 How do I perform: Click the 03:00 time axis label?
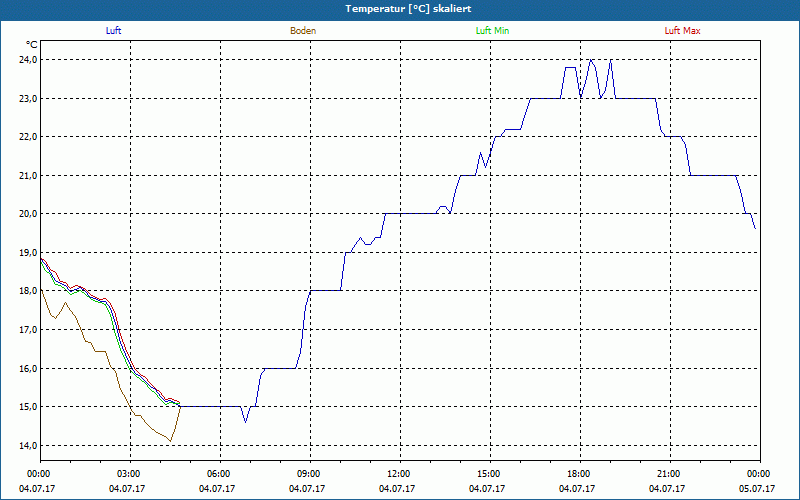(127, 474)
